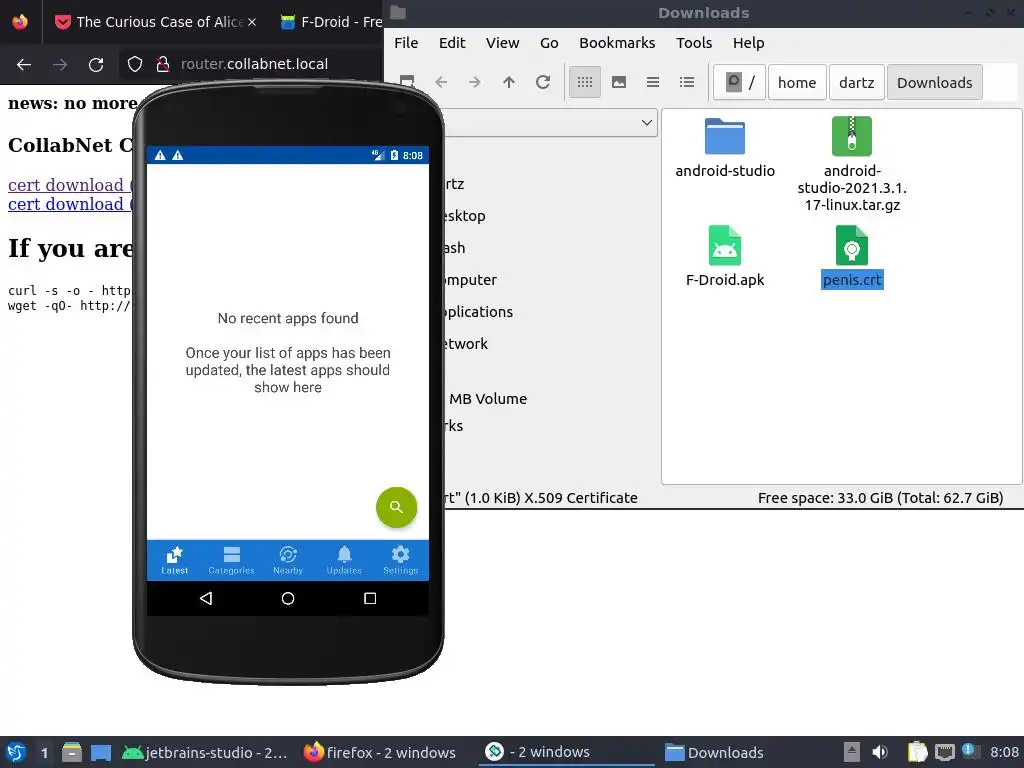The width and height of the screenshot is (1024, 768).
Task: Go up to parent folder
Action: [x=509, y=82]
